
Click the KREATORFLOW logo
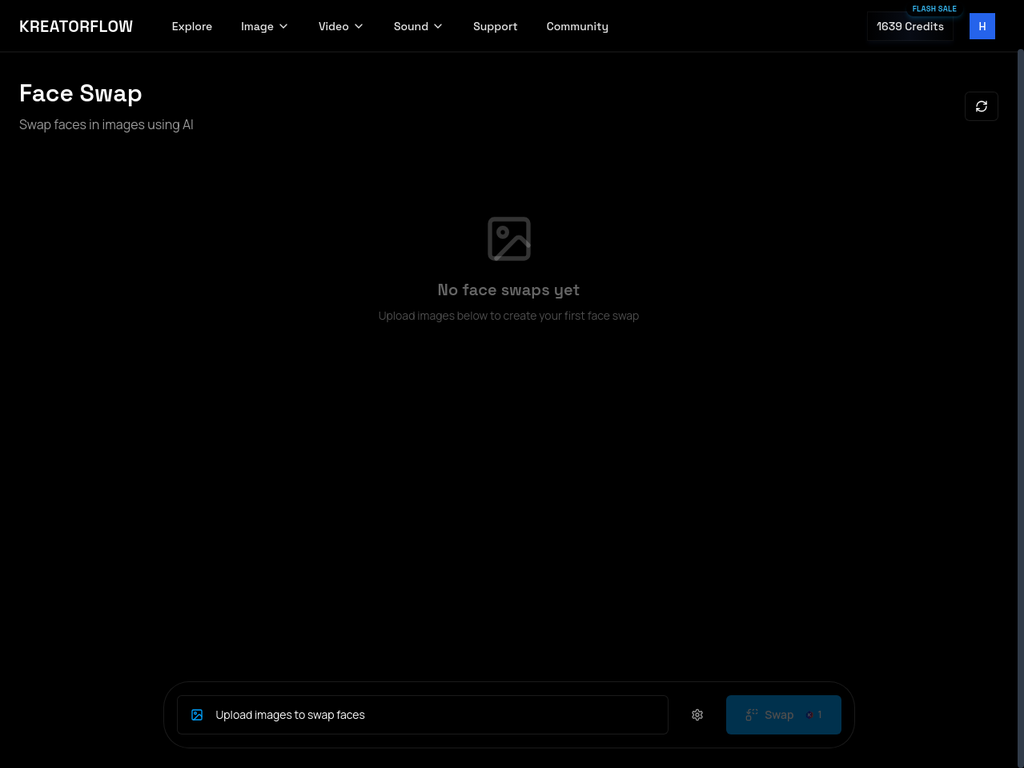(x=75, y=26)
